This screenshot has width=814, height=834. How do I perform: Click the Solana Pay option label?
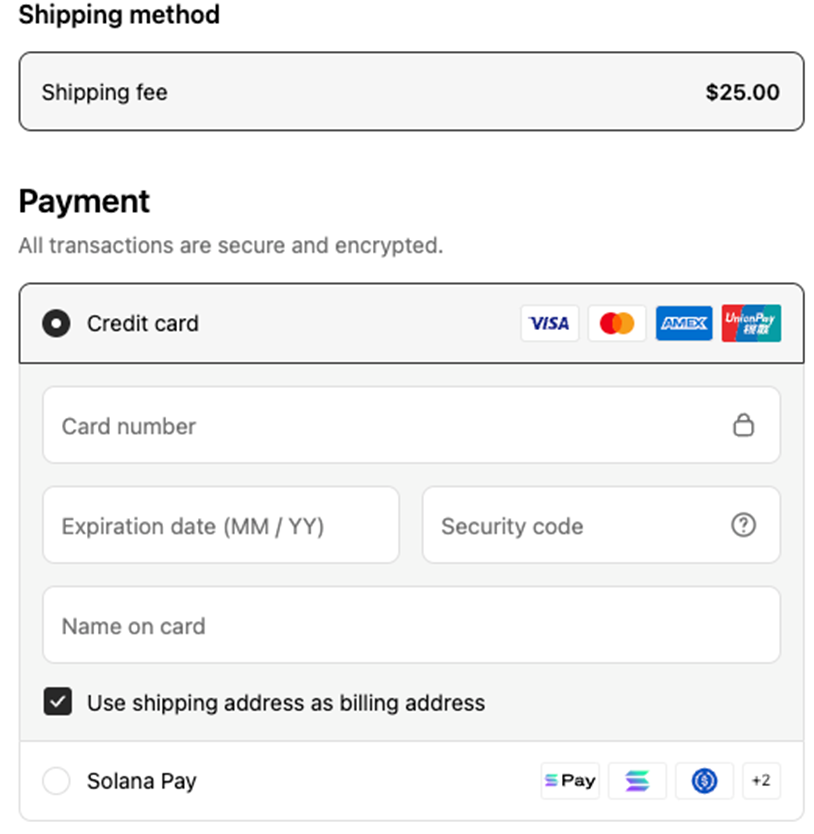pos(140,781)
